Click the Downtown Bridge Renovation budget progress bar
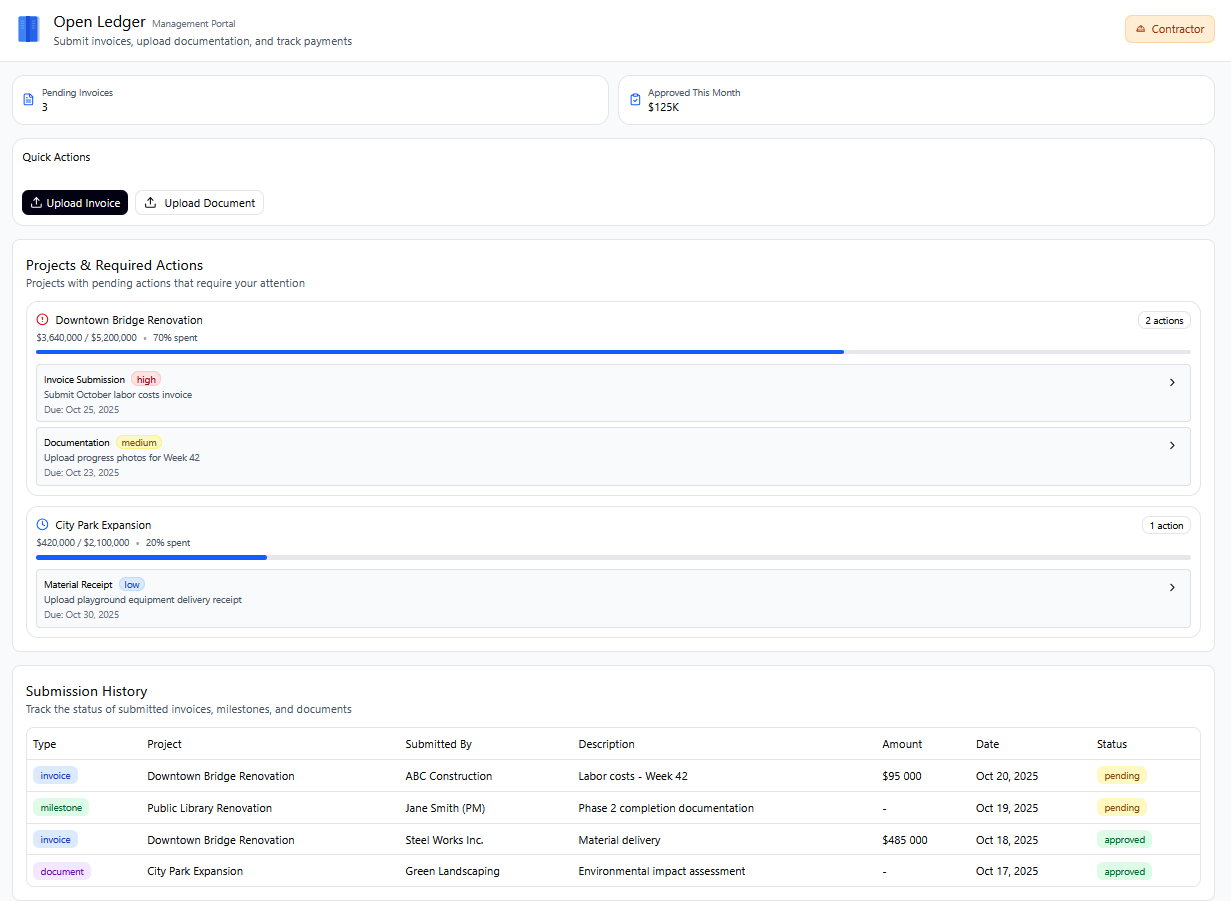Image resolution: width=1231 pixels, height=901 pixels. 612,352
